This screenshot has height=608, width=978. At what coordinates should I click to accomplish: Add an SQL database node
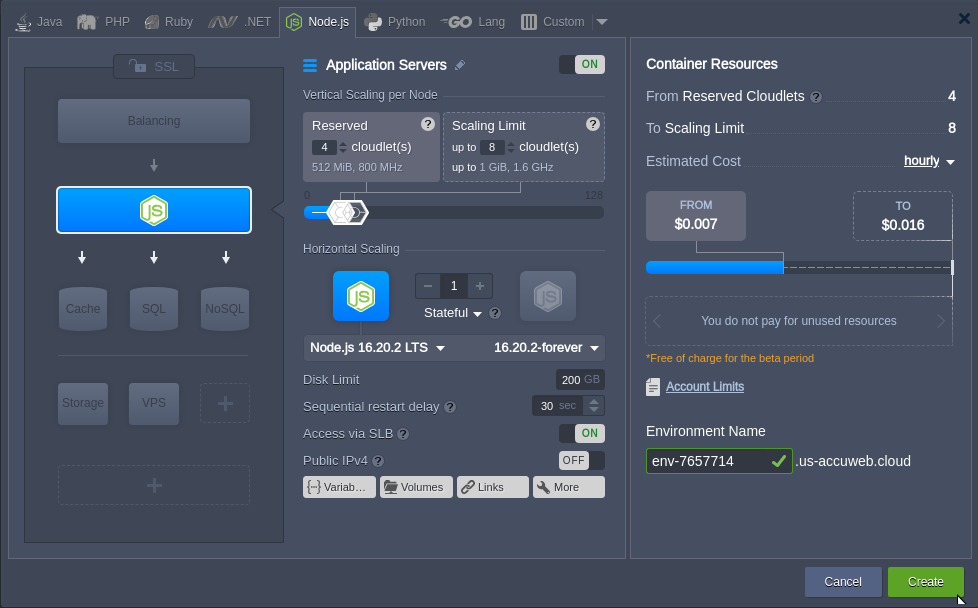pyautogui.click(x=154, y=308)
